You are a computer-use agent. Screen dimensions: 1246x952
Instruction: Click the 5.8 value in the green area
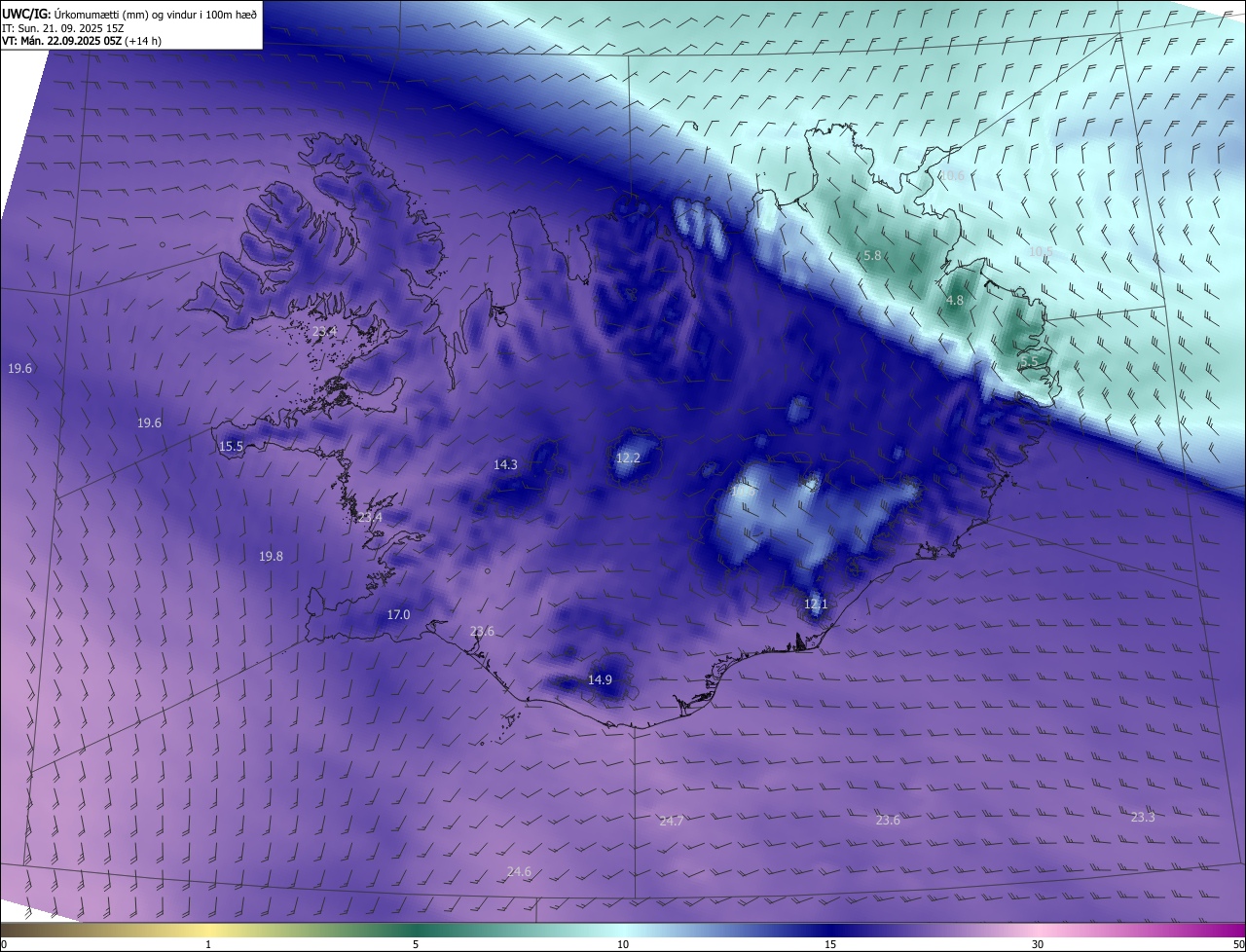tap(872, 256)
